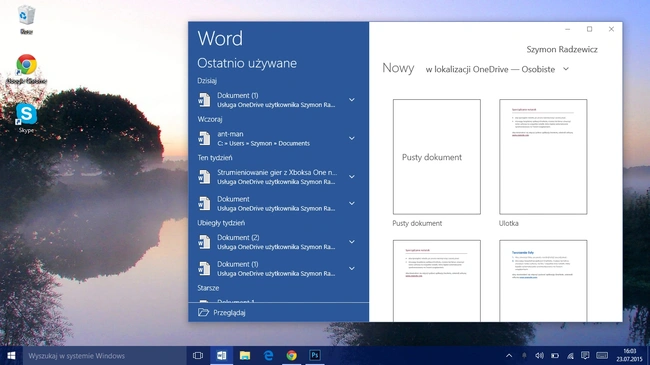Select the red-titled template under Pusty dokument
The width and height of the screenshot is (650, 365).
pyautogui.click(x=437, y=281)
